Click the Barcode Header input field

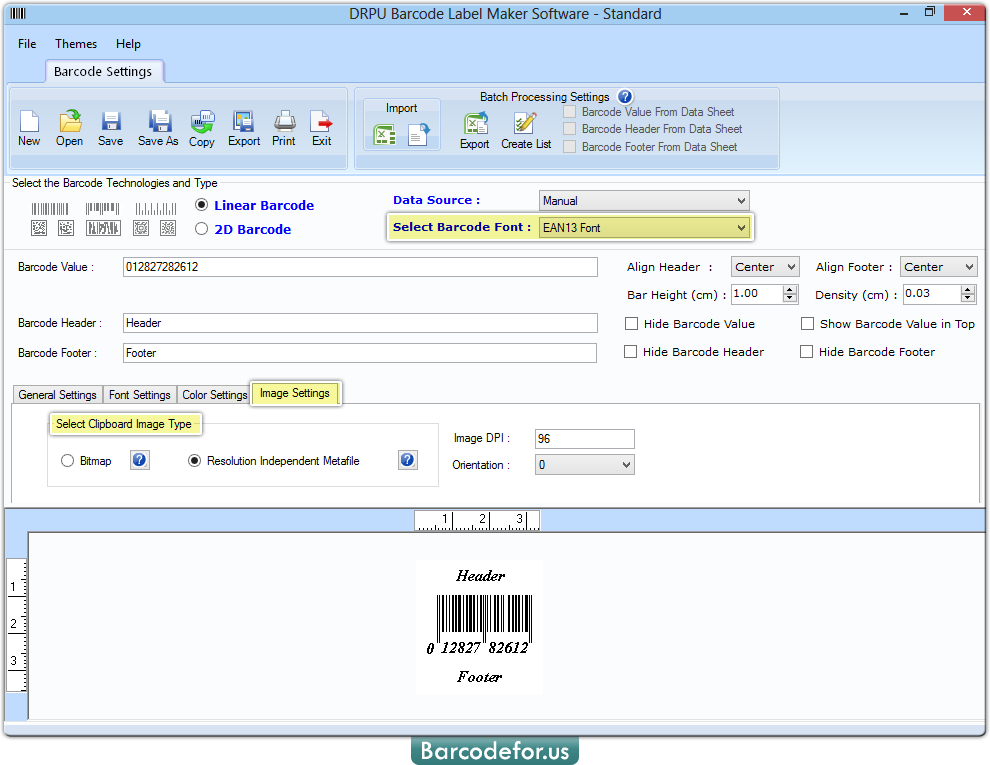(360, 323)
